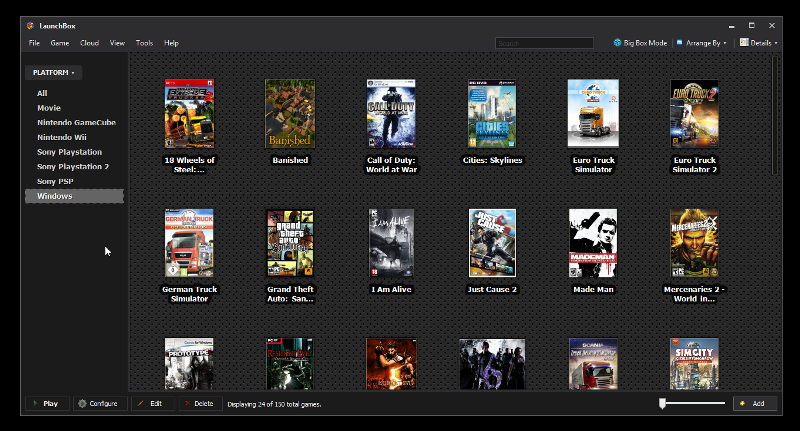The height and width of the screenshot is (431, 800).
Task: Click the Made Man title label
Action: [x=593, y=289]
